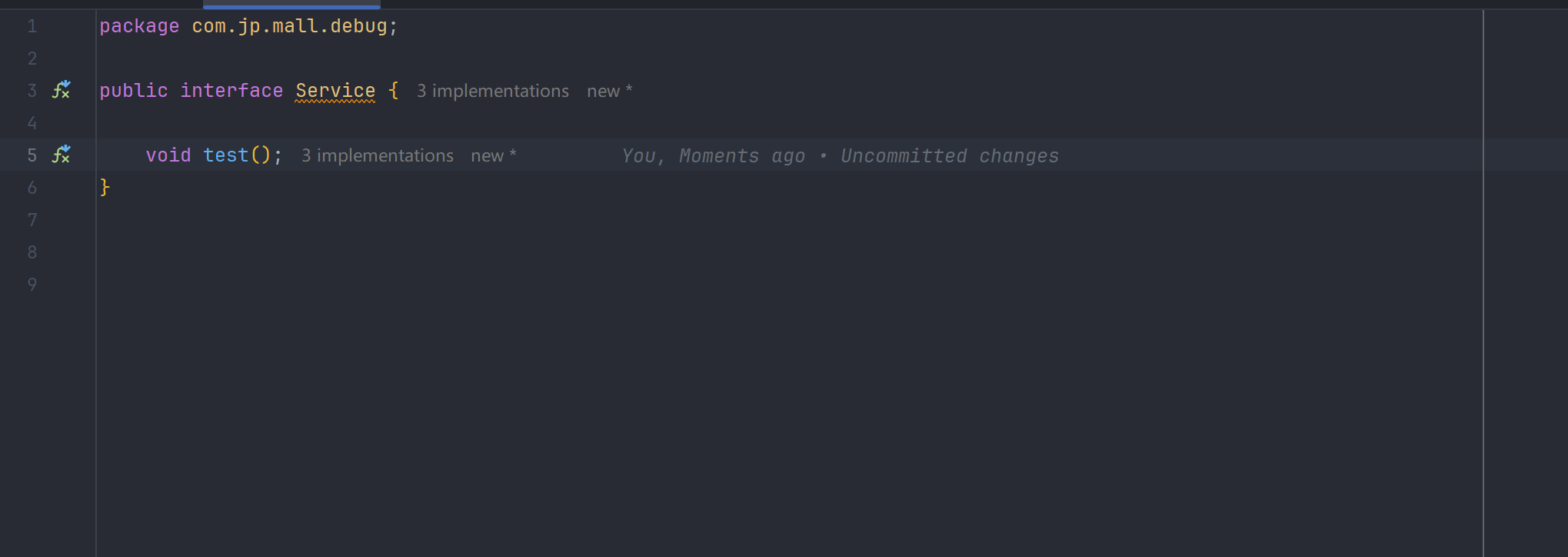Click the closing brace on line 6
1568x557 pixels.
coord(105,188)
